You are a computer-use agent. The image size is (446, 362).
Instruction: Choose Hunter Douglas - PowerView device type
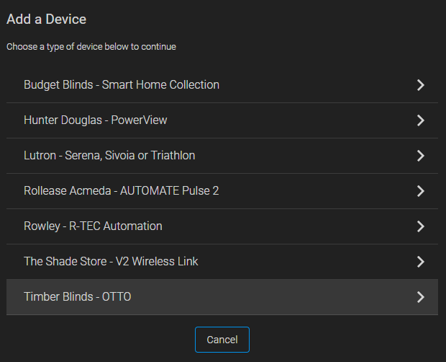[222, 120]
